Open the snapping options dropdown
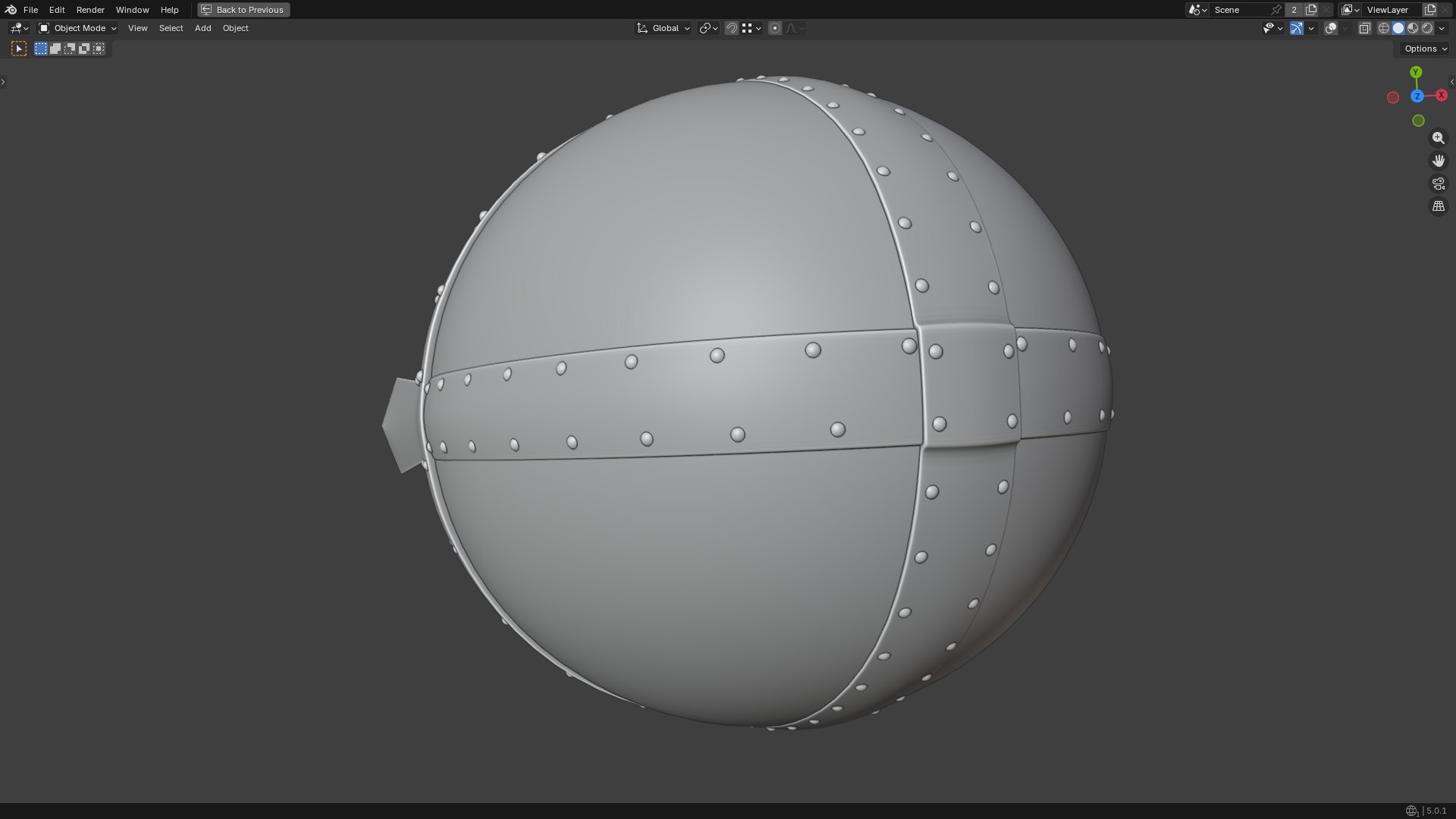The image size is (1456, 819). coord(752,28)
